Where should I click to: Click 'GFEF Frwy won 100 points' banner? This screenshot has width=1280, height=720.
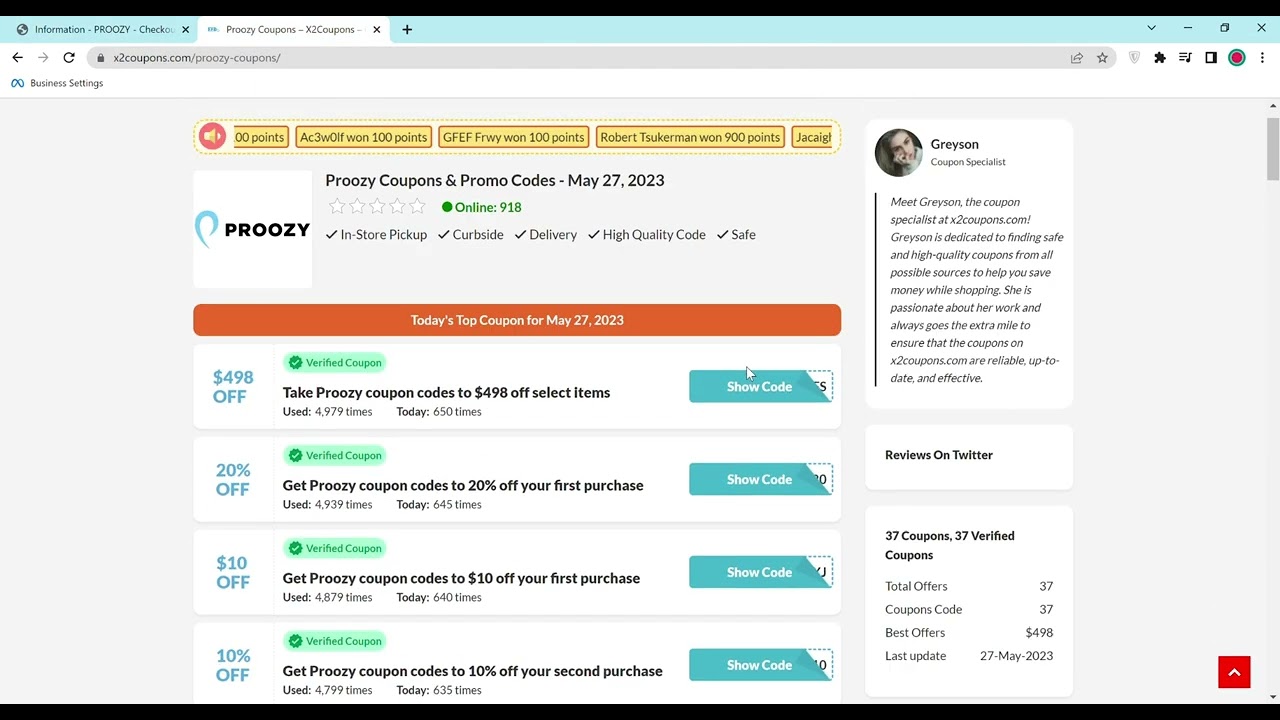(513, 137)
